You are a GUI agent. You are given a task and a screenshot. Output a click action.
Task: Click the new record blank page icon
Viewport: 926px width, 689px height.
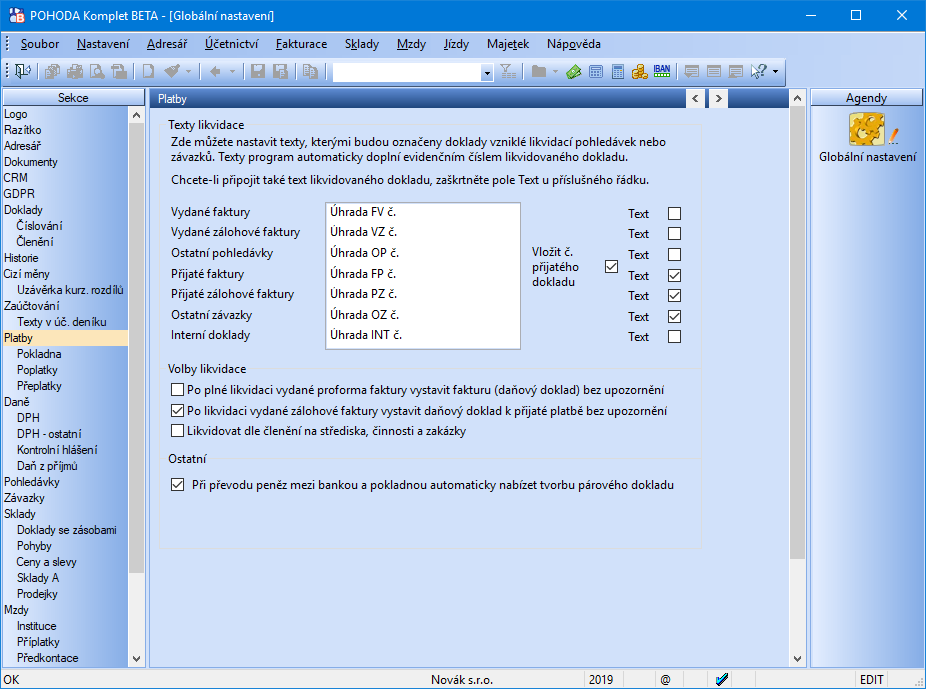148,71
